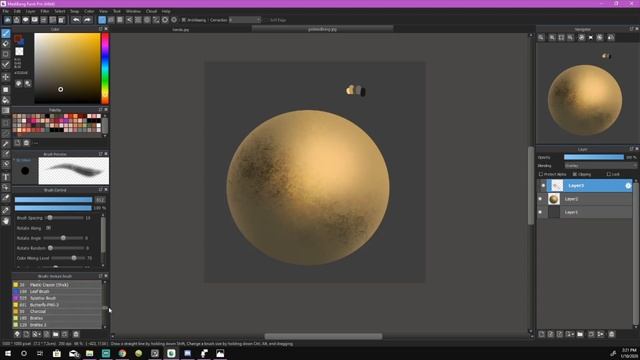
Task: Select the Splatter Brush entry
Action: [57, 298]
